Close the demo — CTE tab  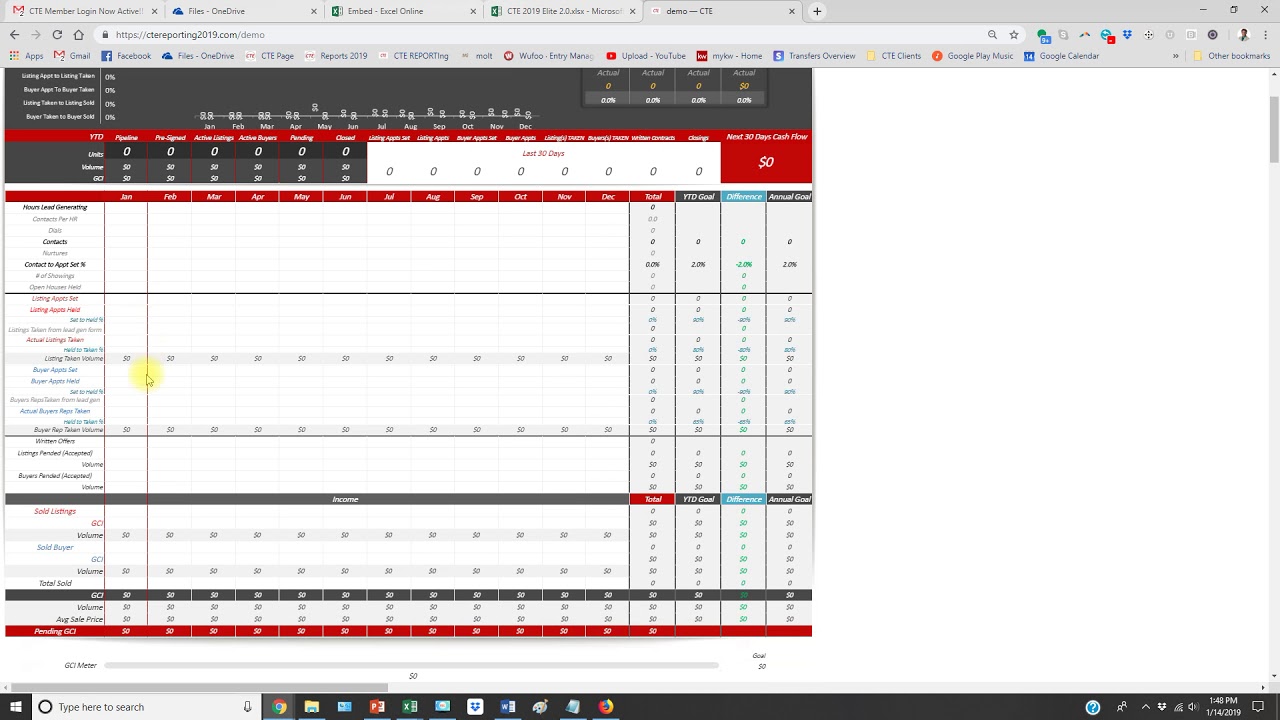pos(792,11)
